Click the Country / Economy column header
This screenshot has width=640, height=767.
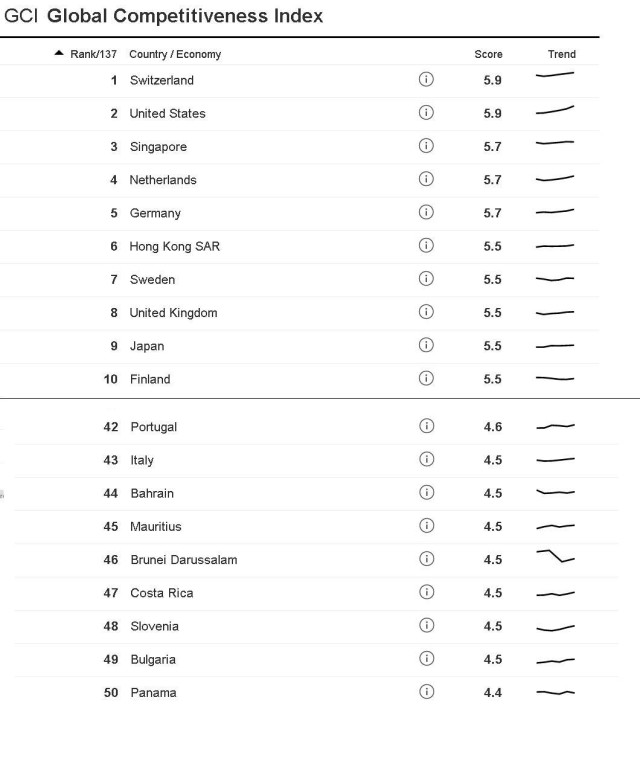175,54
